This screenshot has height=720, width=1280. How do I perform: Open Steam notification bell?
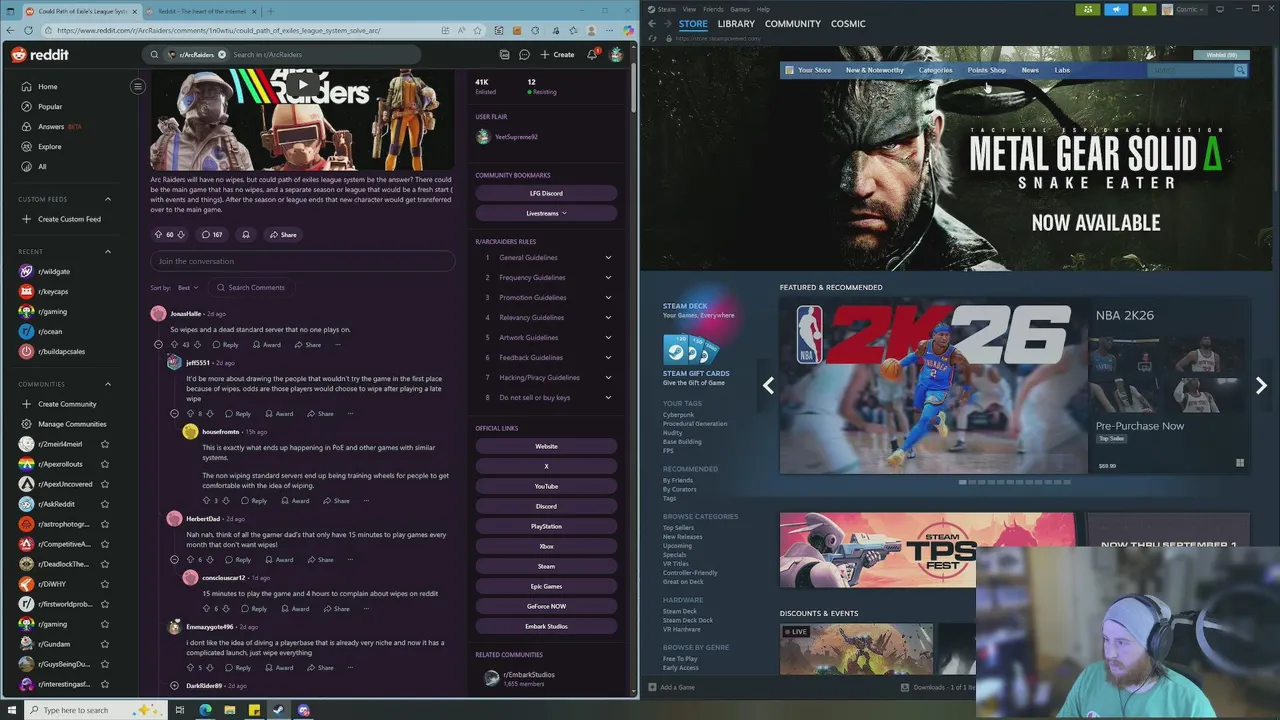click(1144, 9)
